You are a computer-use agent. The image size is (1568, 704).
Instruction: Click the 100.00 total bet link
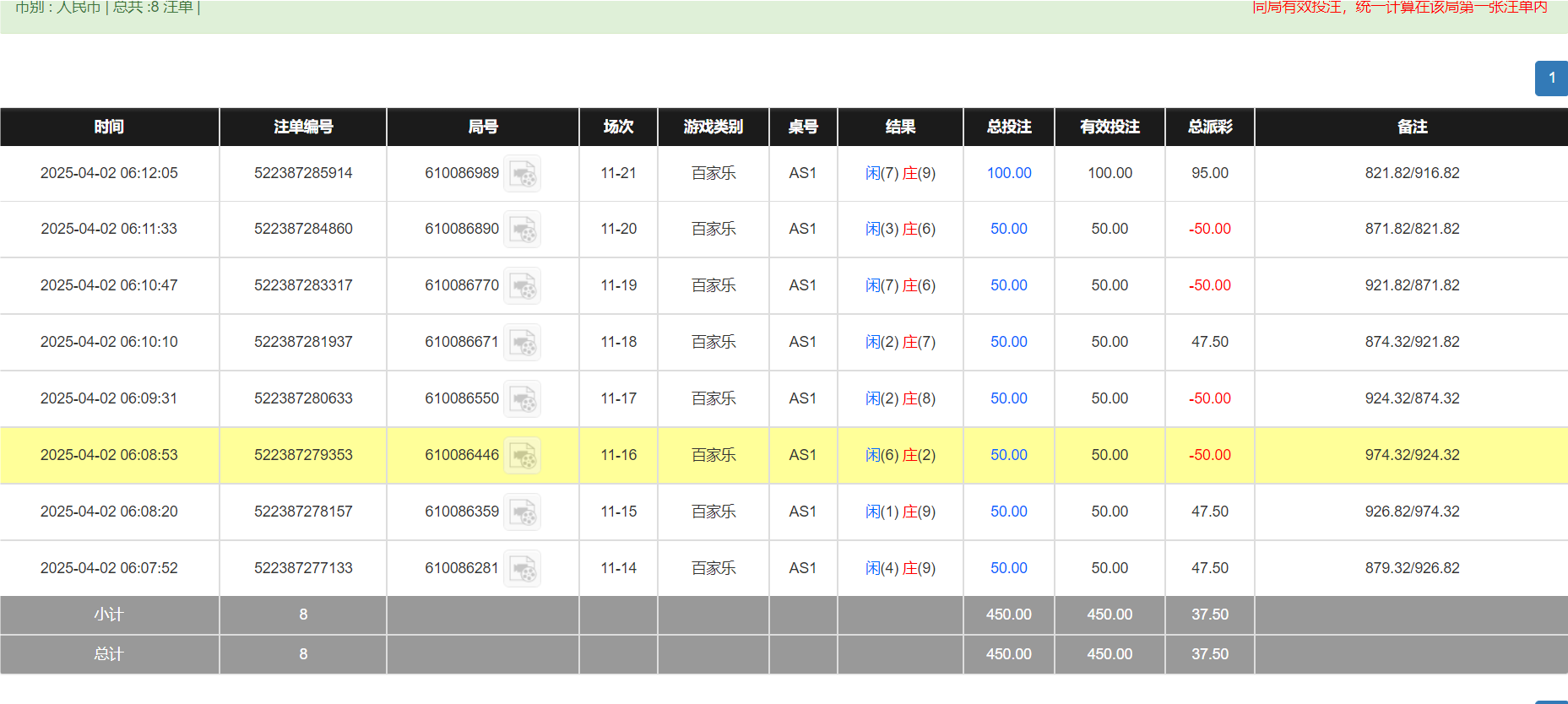pos(1008,173)
